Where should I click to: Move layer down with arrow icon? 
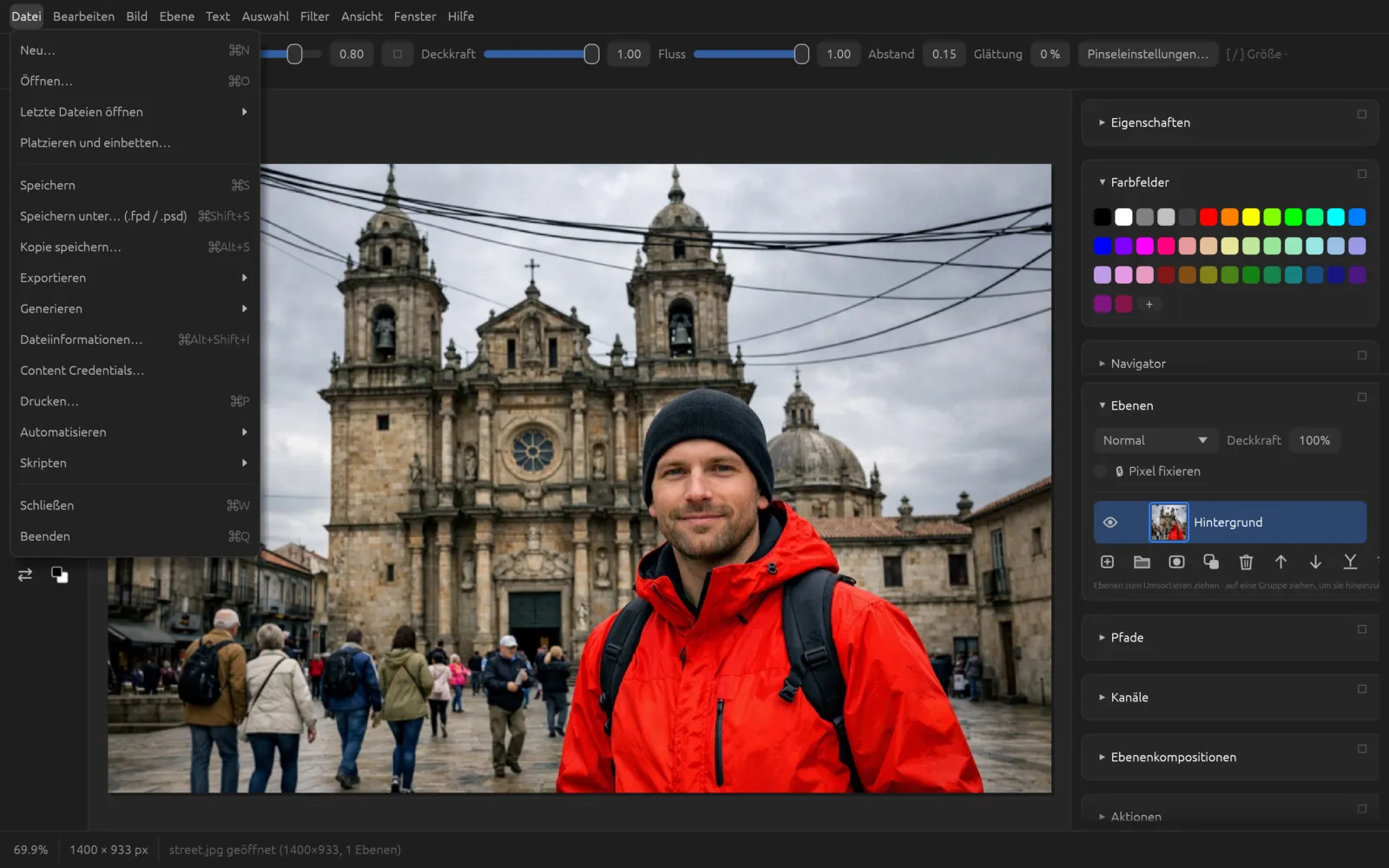click(1315, 562)
